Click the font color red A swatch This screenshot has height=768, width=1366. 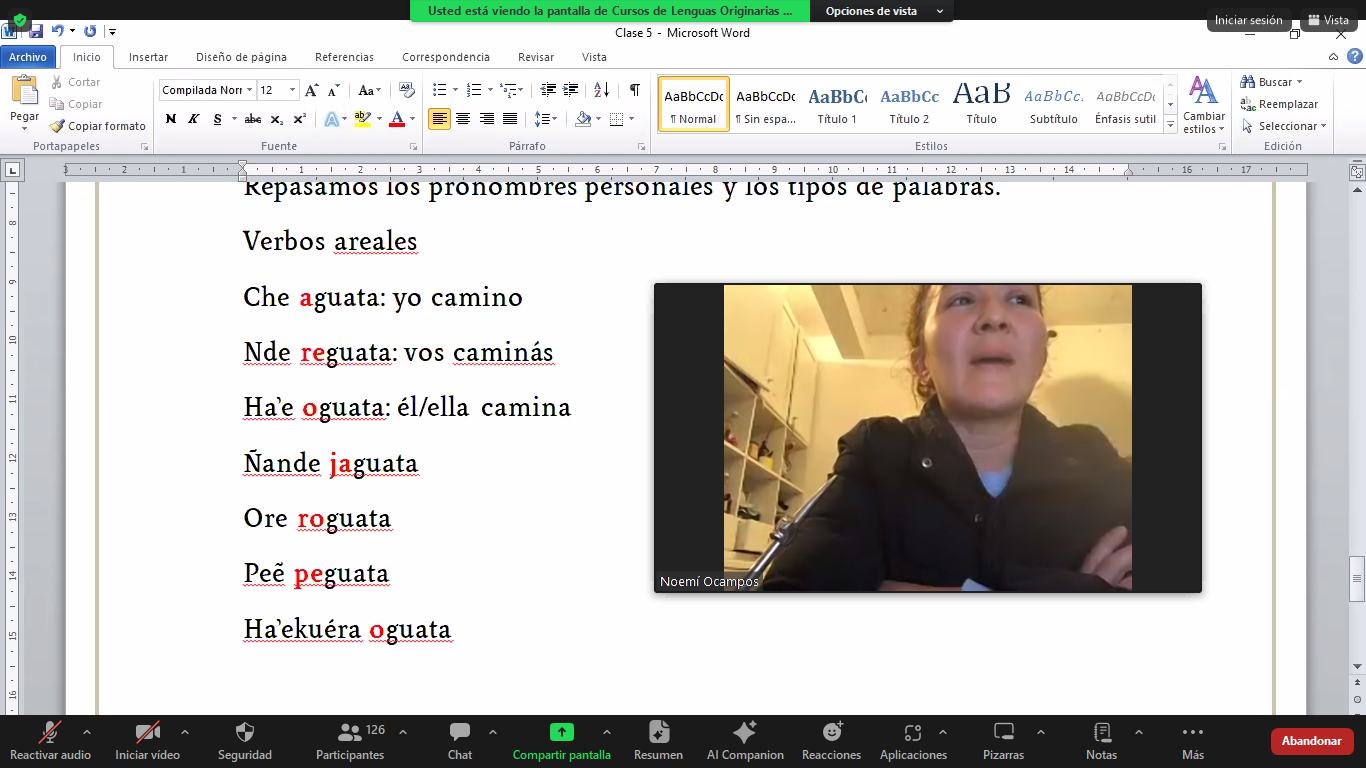[397, 119]
